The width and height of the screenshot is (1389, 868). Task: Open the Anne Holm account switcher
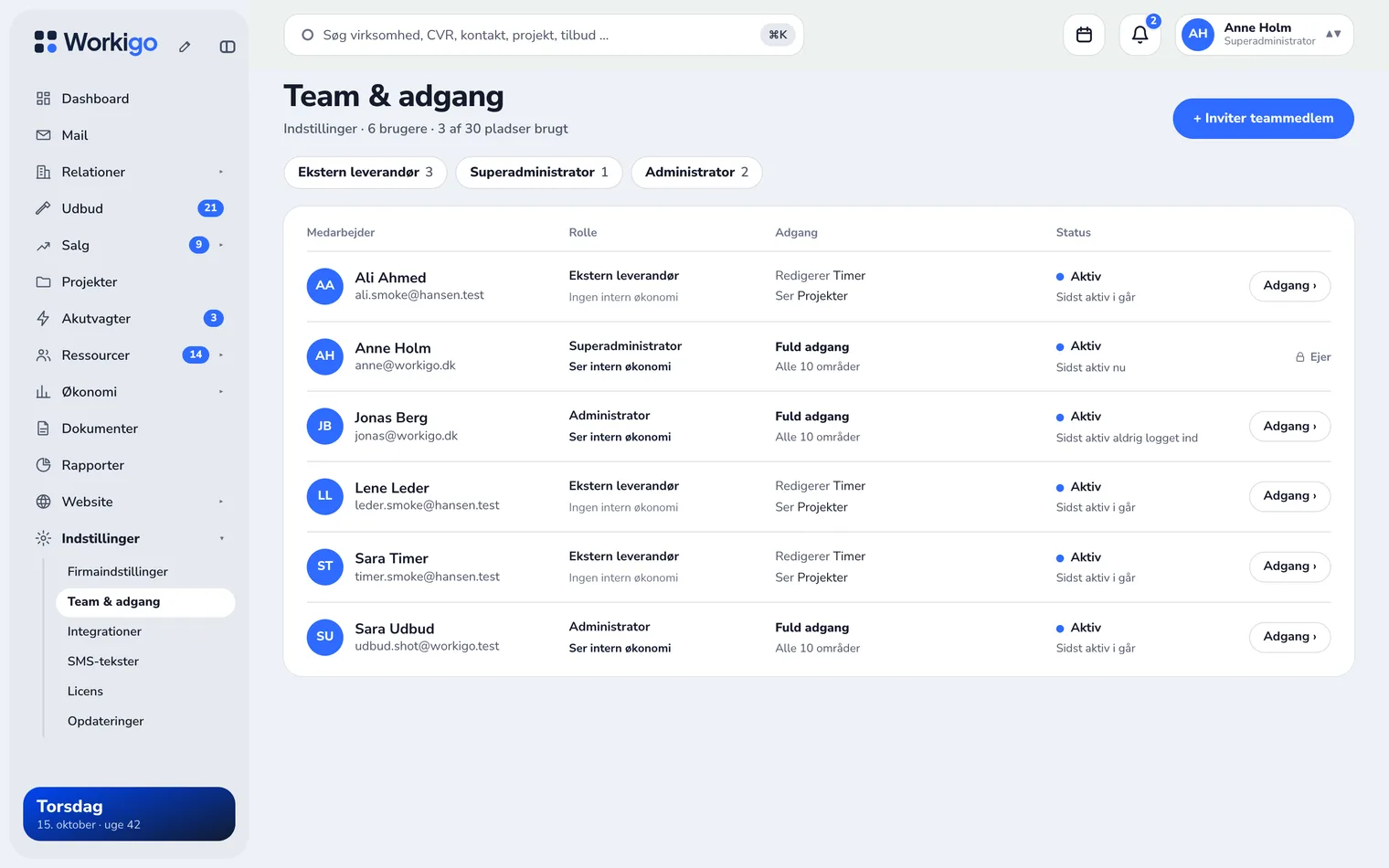click(1264, 35)
